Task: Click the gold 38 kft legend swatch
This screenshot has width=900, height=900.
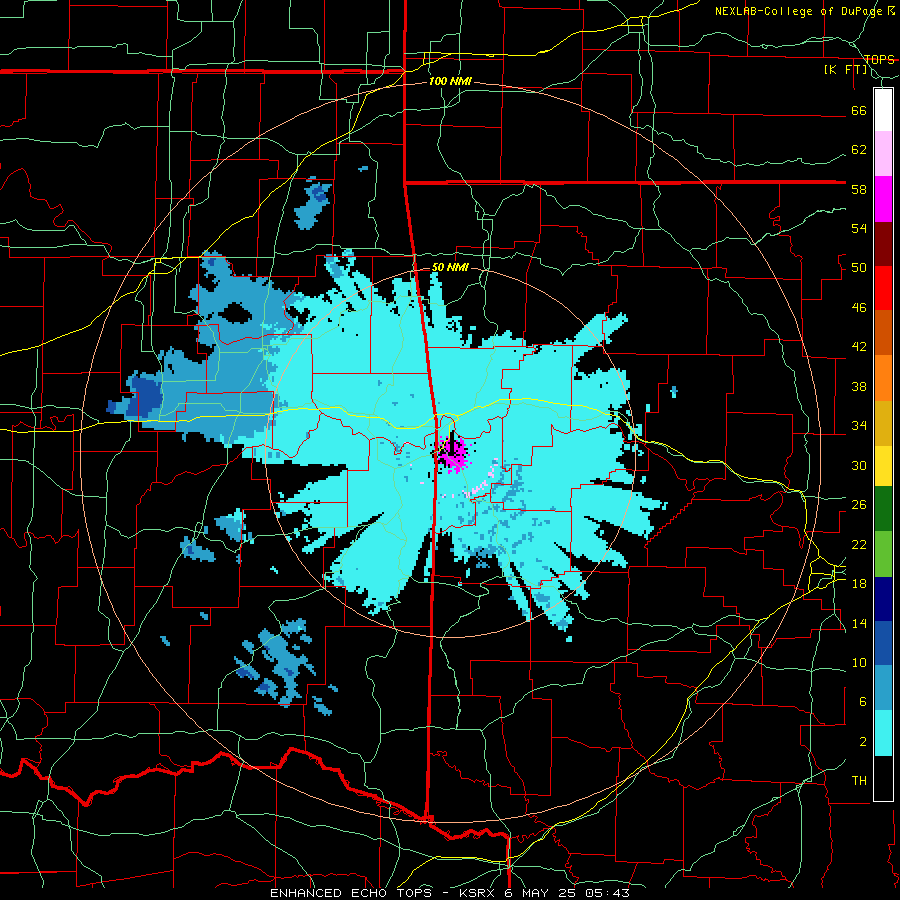Action: (x=883, y=423)
